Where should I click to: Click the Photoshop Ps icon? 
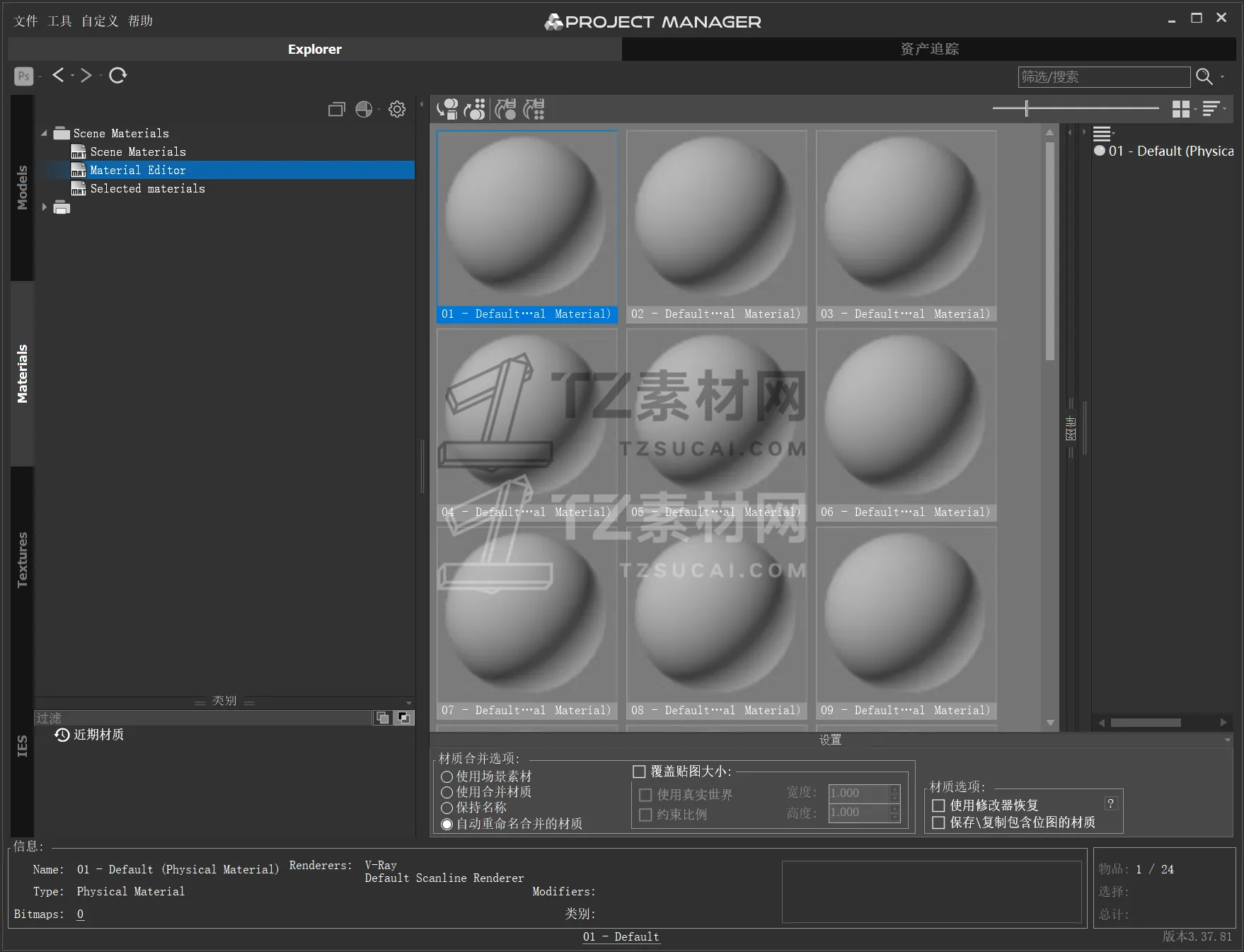pos(24,76)
